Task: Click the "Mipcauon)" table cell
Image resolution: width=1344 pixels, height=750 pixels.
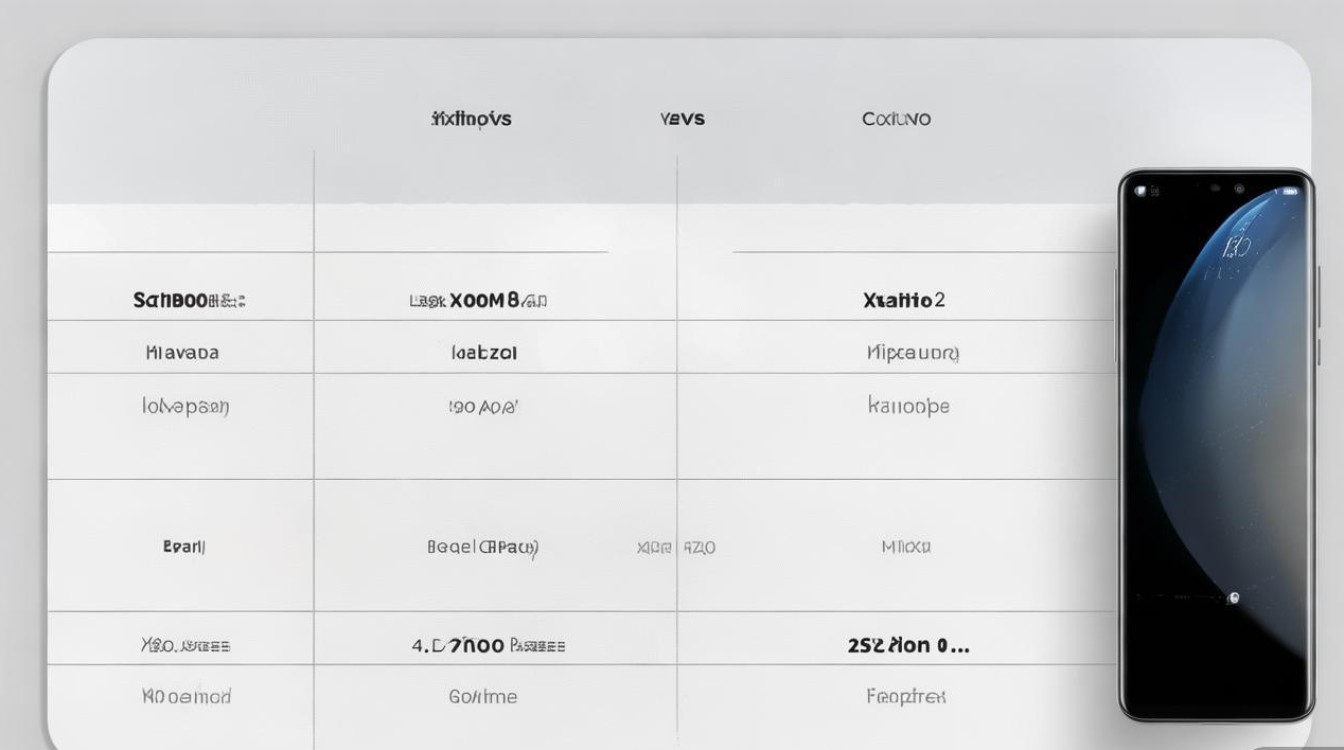Action: [x=912, y=352]
